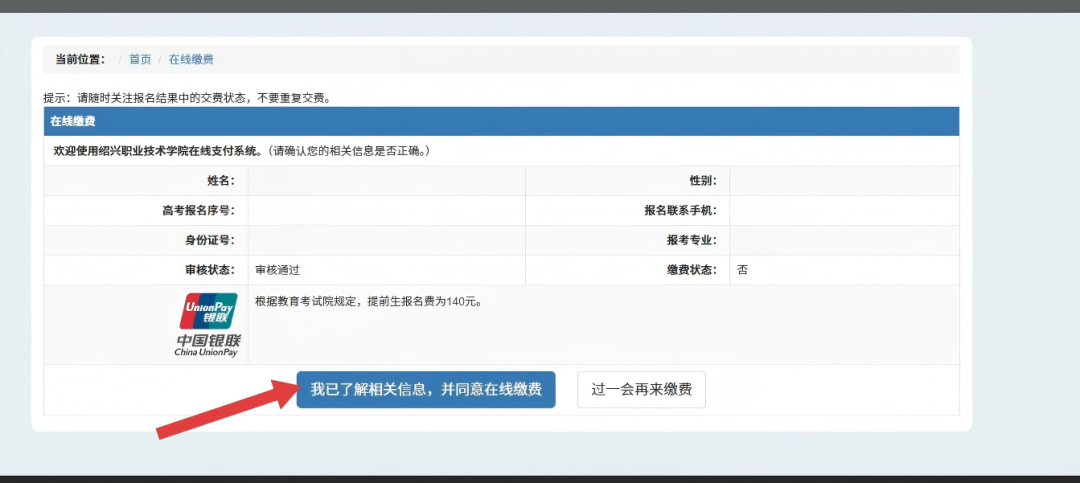This screenshot has width=1080, height=483.
Task: Select the 高考报名序号 label
Action: coord(197,211)
